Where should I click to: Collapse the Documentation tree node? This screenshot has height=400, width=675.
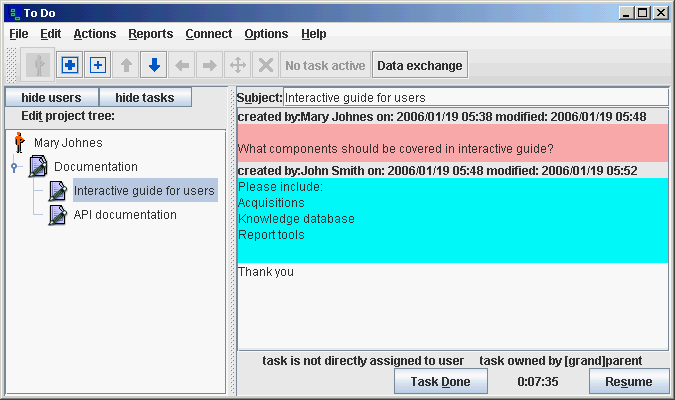coord(15,167)
